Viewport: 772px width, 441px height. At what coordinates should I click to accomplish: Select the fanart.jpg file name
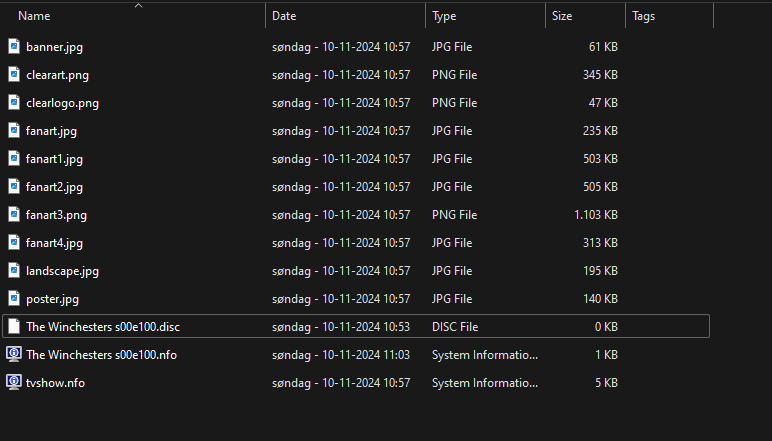tap(51, 131)
